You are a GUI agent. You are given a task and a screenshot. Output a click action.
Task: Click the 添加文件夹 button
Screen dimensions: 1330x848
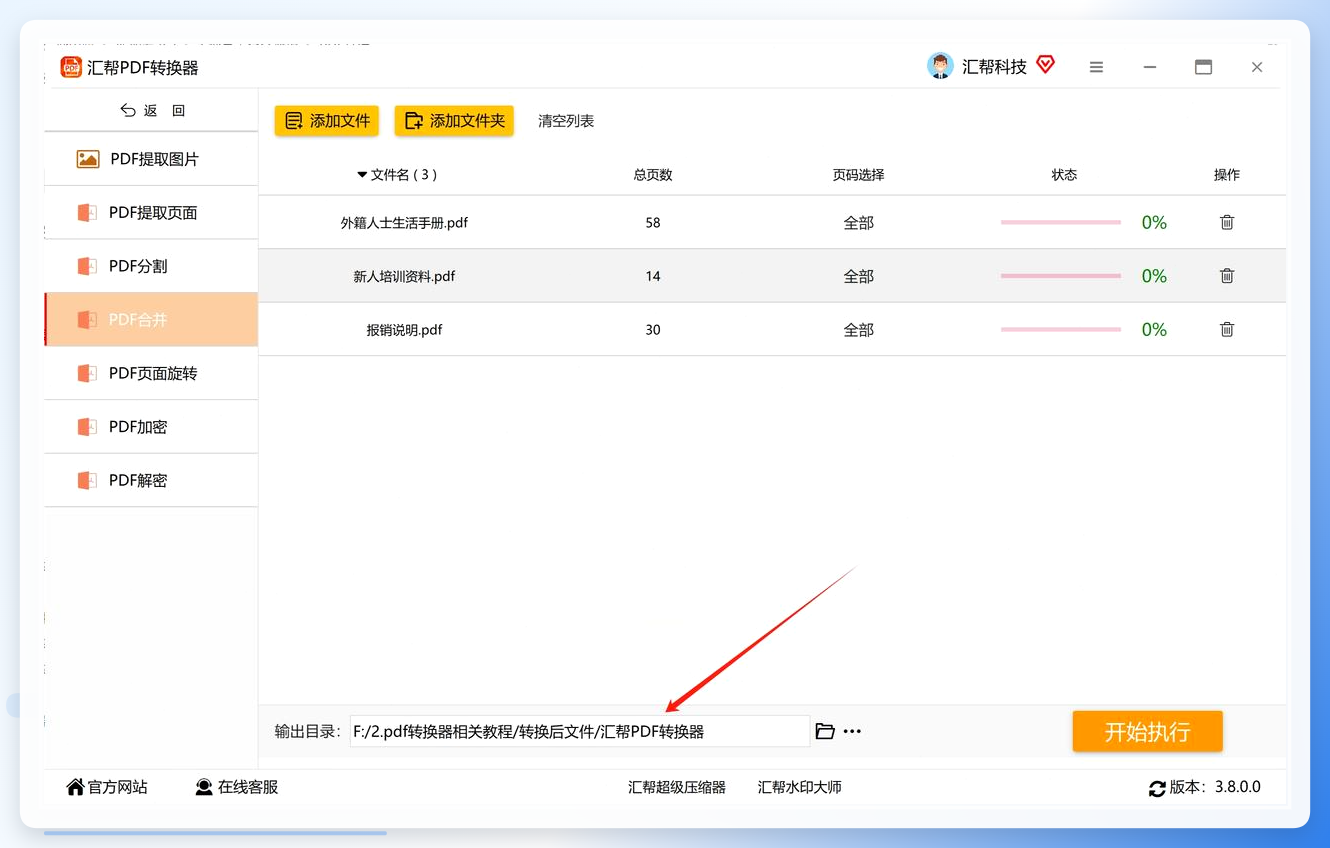[454, 121]
